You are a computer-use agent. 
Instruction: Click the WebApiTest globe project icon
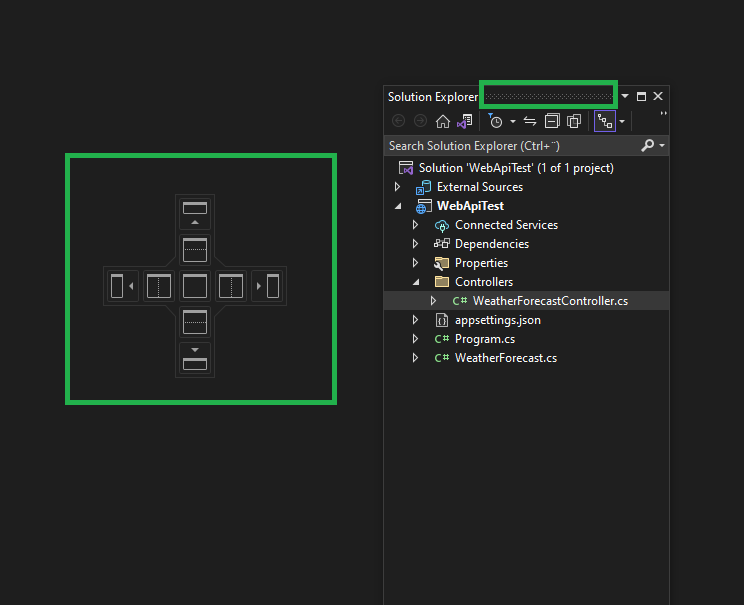point(423,206)
